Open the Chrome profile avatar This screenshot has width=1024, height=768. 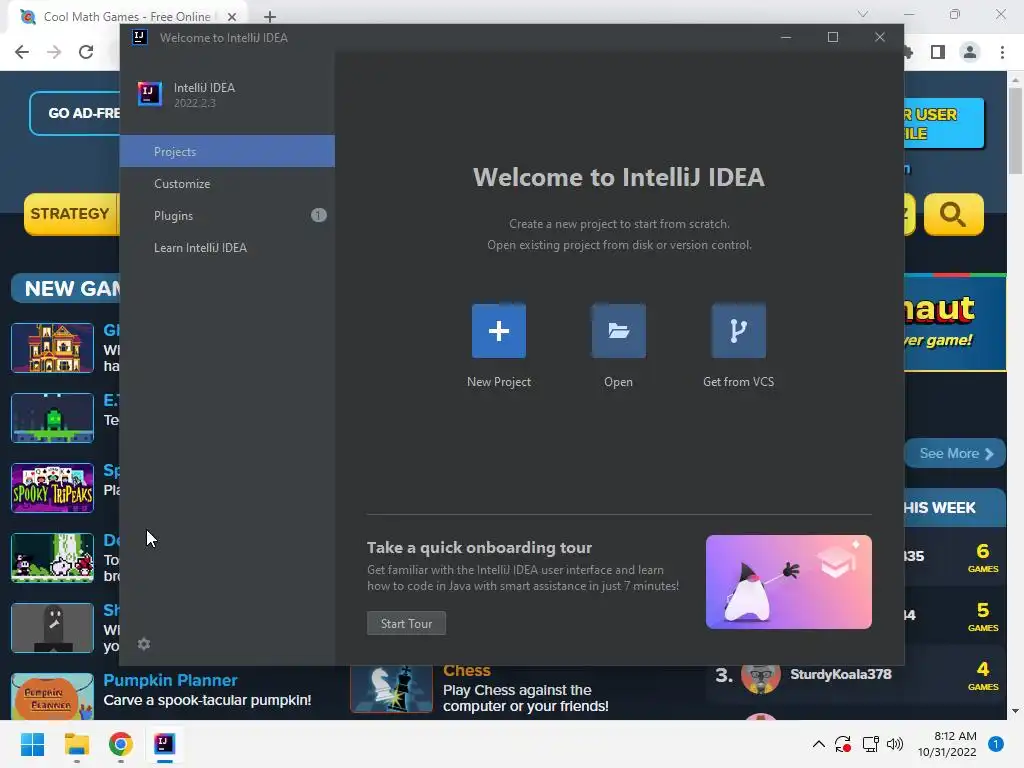970,52
